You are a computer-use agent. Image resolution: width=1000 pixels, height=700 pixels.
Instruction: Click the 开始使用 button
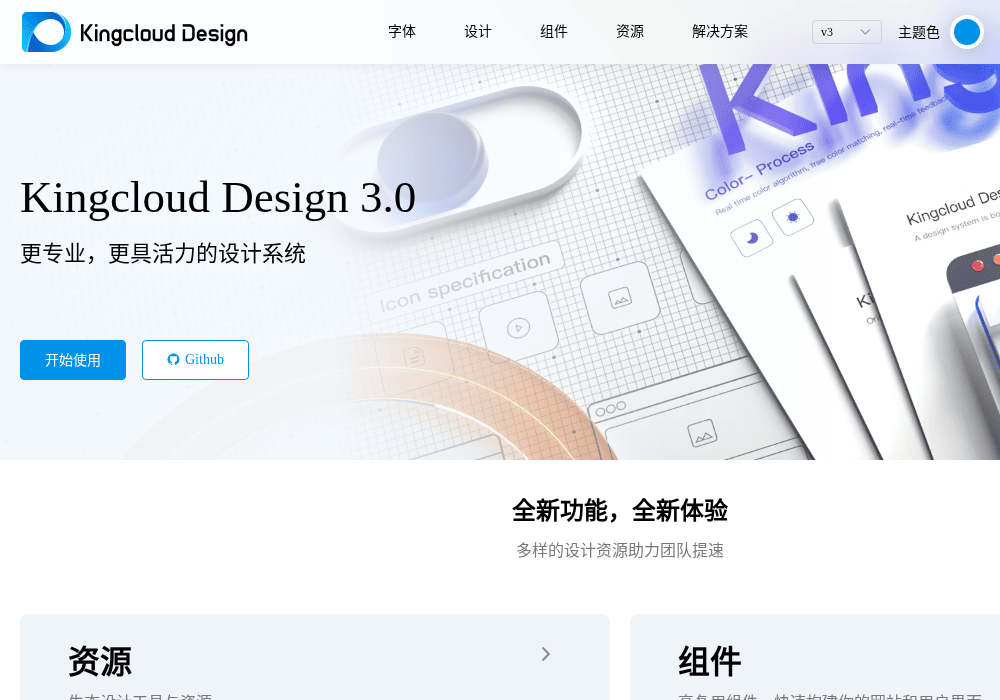[73, 360]
